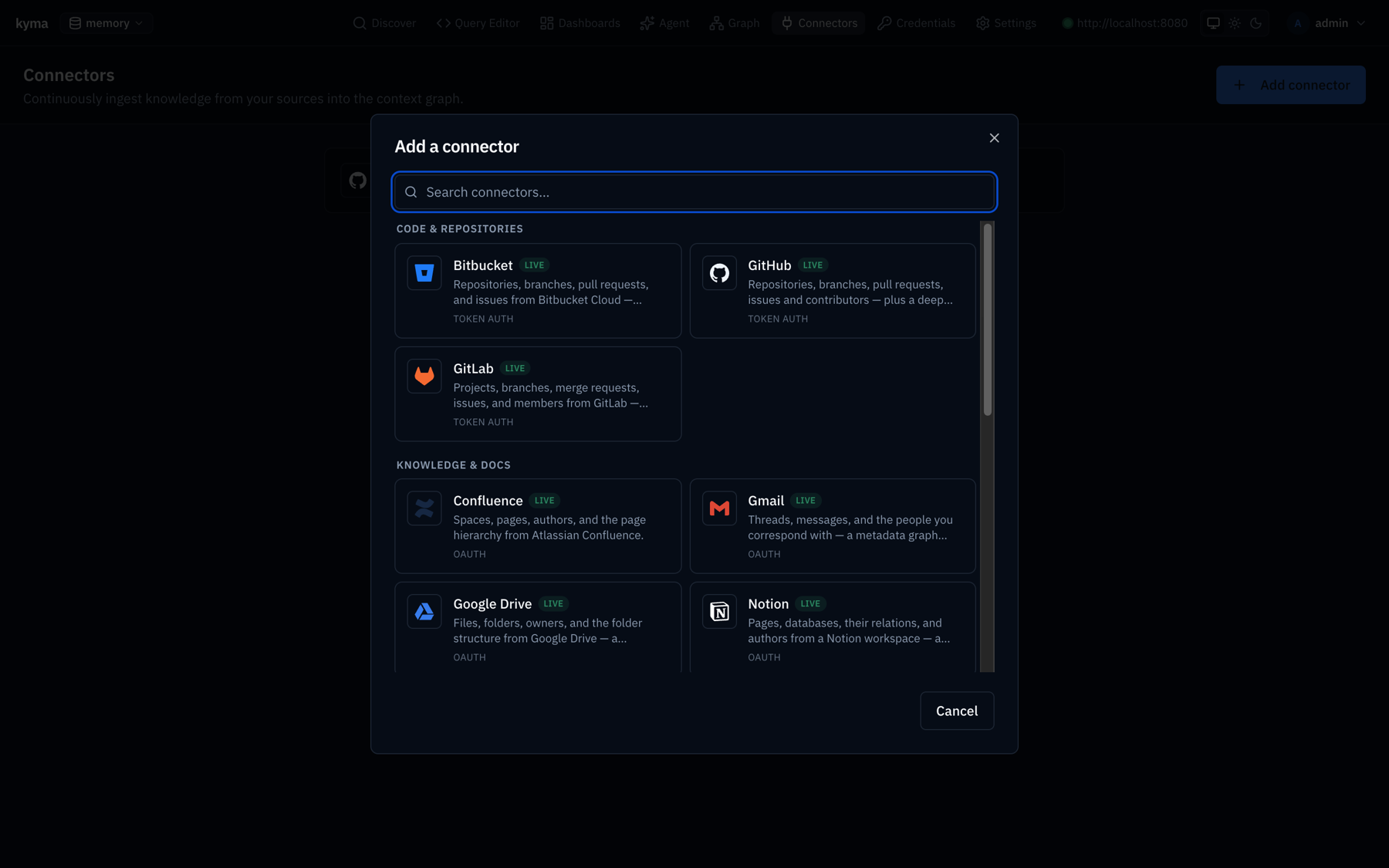Select the Confluence connector title

pos(488,501)
